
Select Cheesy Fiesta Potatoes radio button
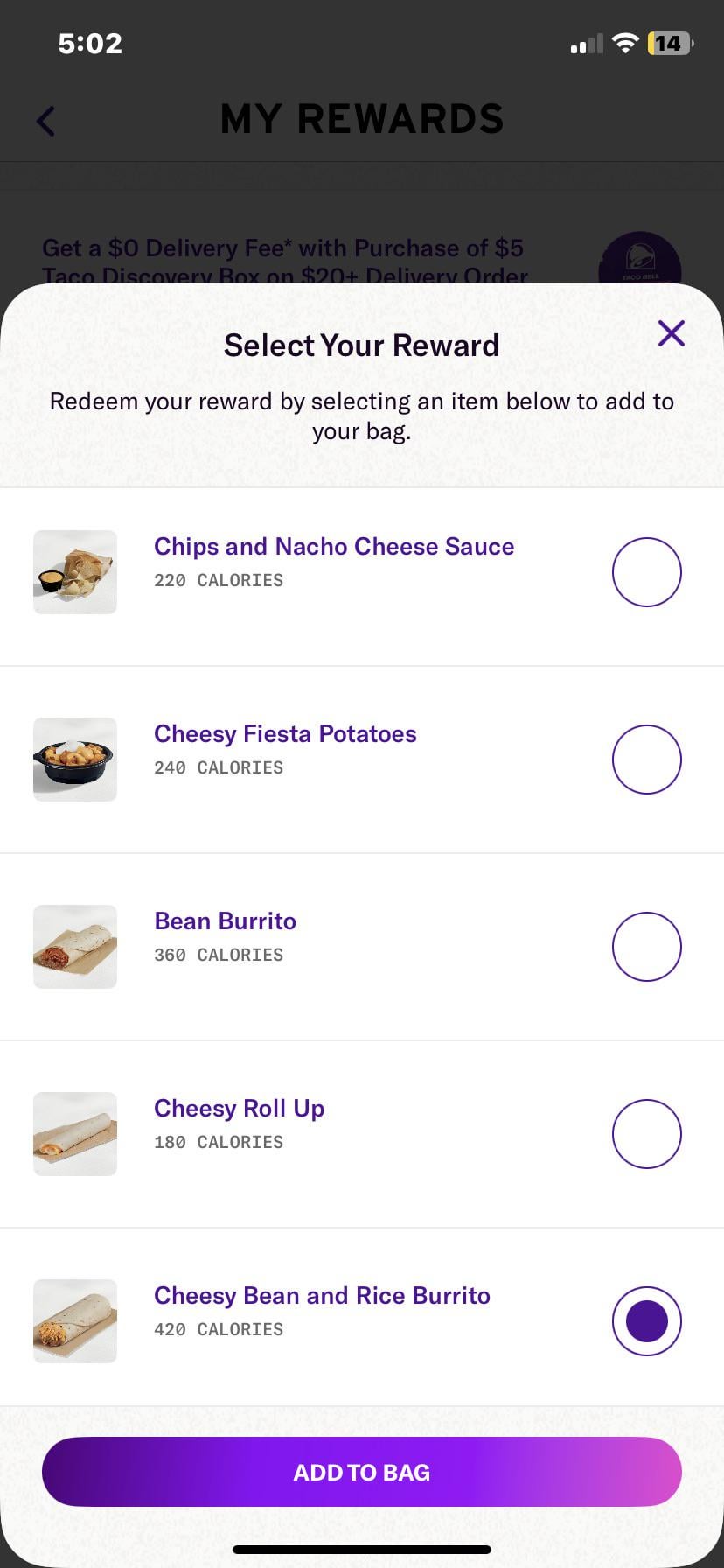click(646, 759)
